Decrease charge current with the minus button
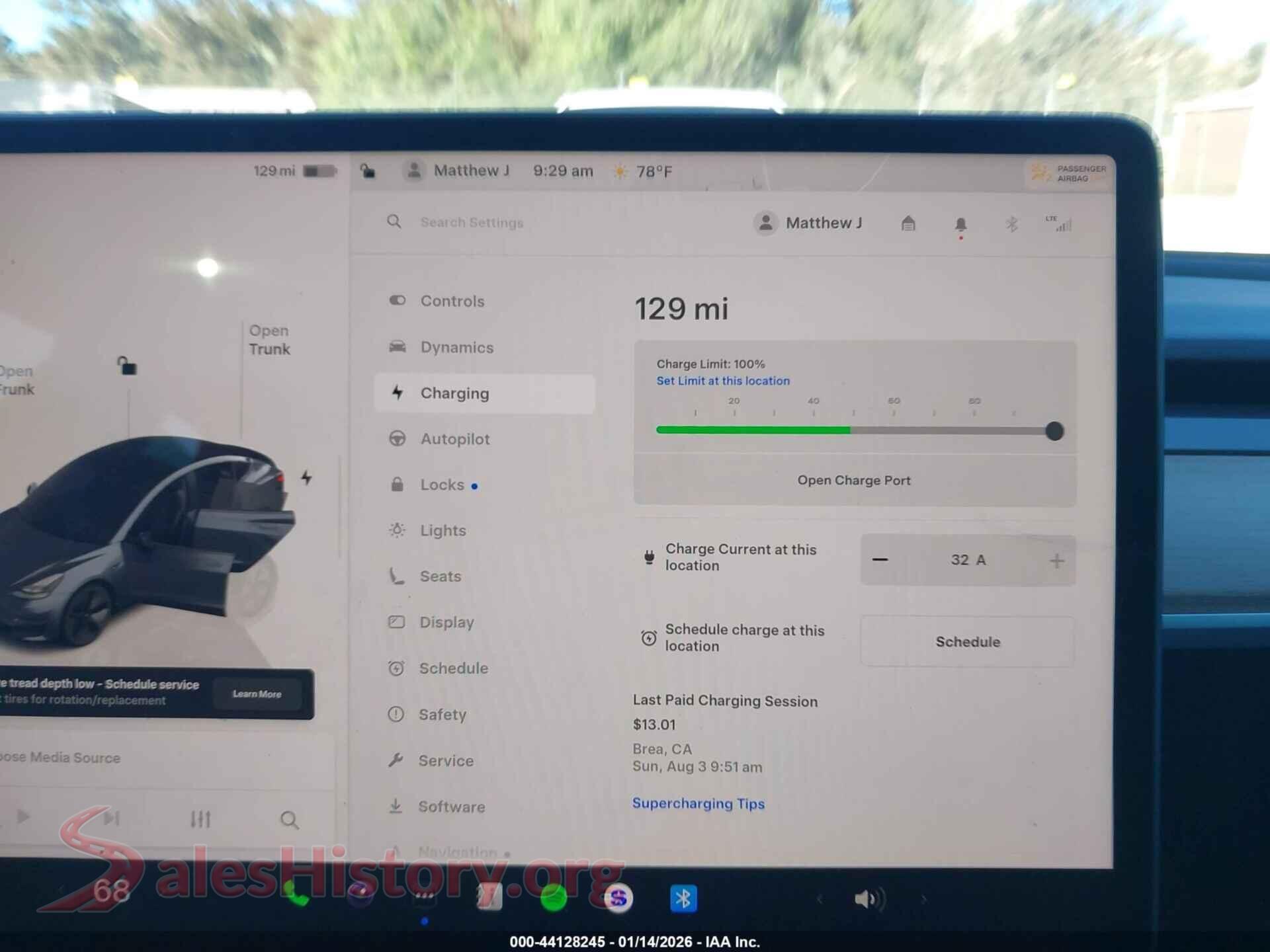The image size is (1270, 952). (x=880, y=559)
